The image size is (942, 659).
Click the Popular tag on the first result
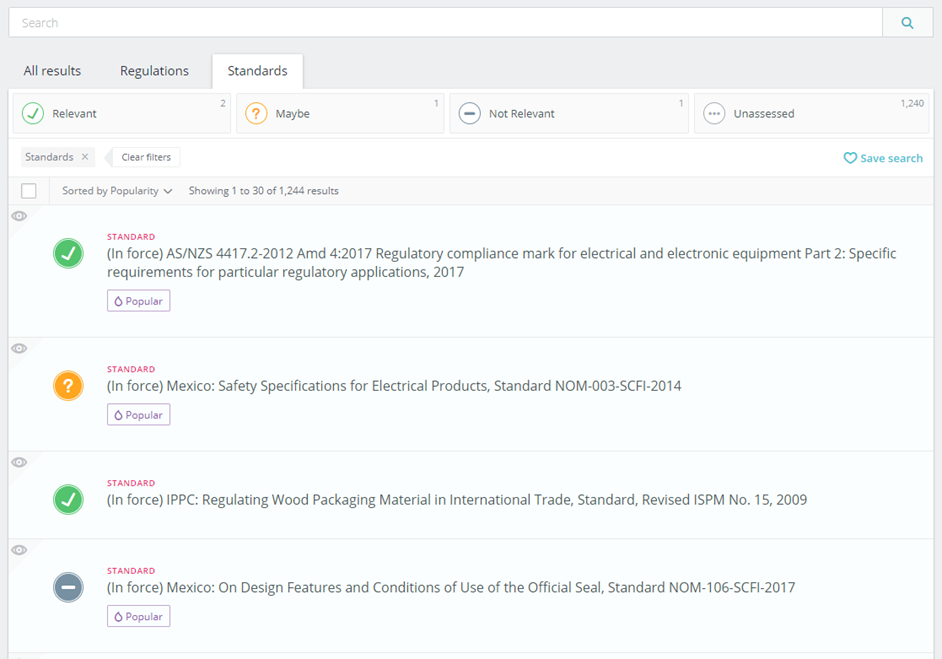138,300
